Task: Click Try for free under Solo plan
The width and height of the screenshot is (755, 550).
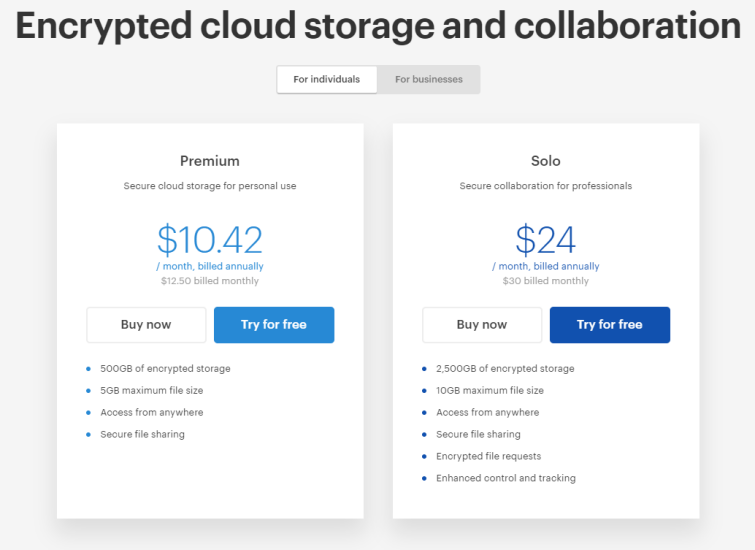Action: [x=610, y=325]
